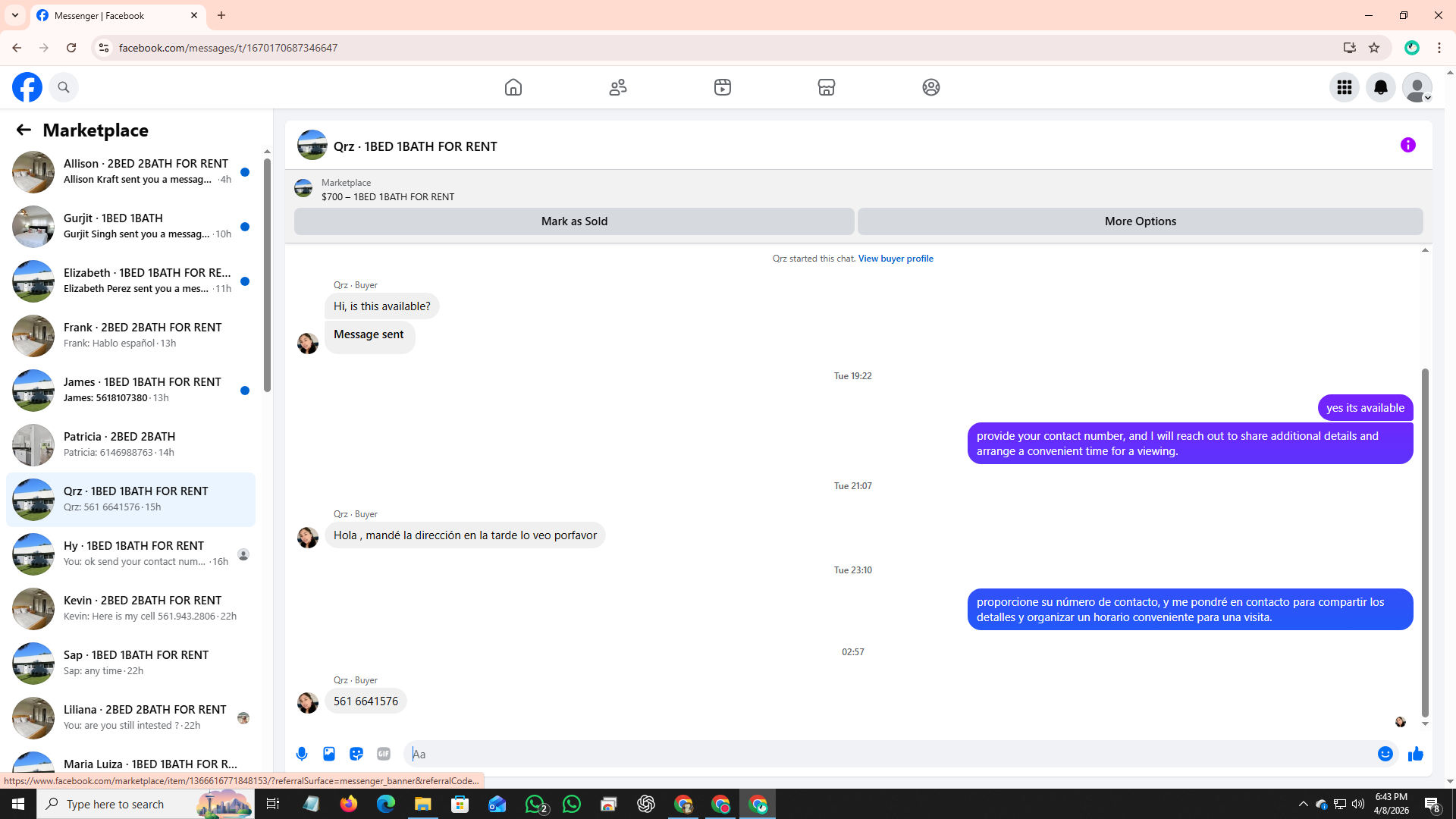1456x819 pixels.
Task: Focus the message text input field
Action: tap(887, 754)
